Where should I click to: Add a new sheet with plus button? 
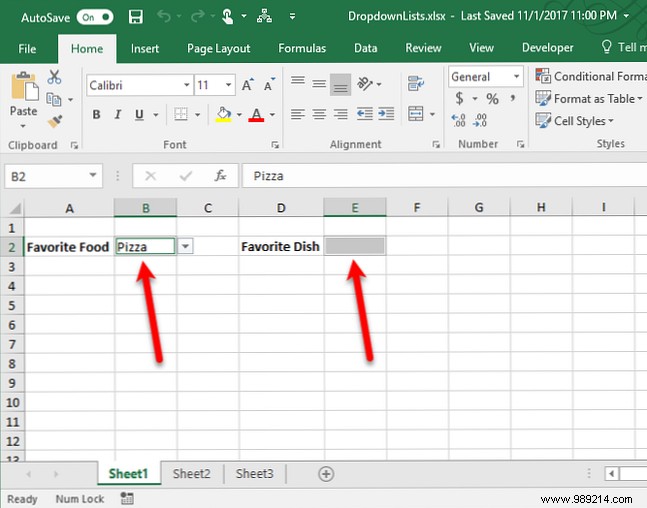326,474
